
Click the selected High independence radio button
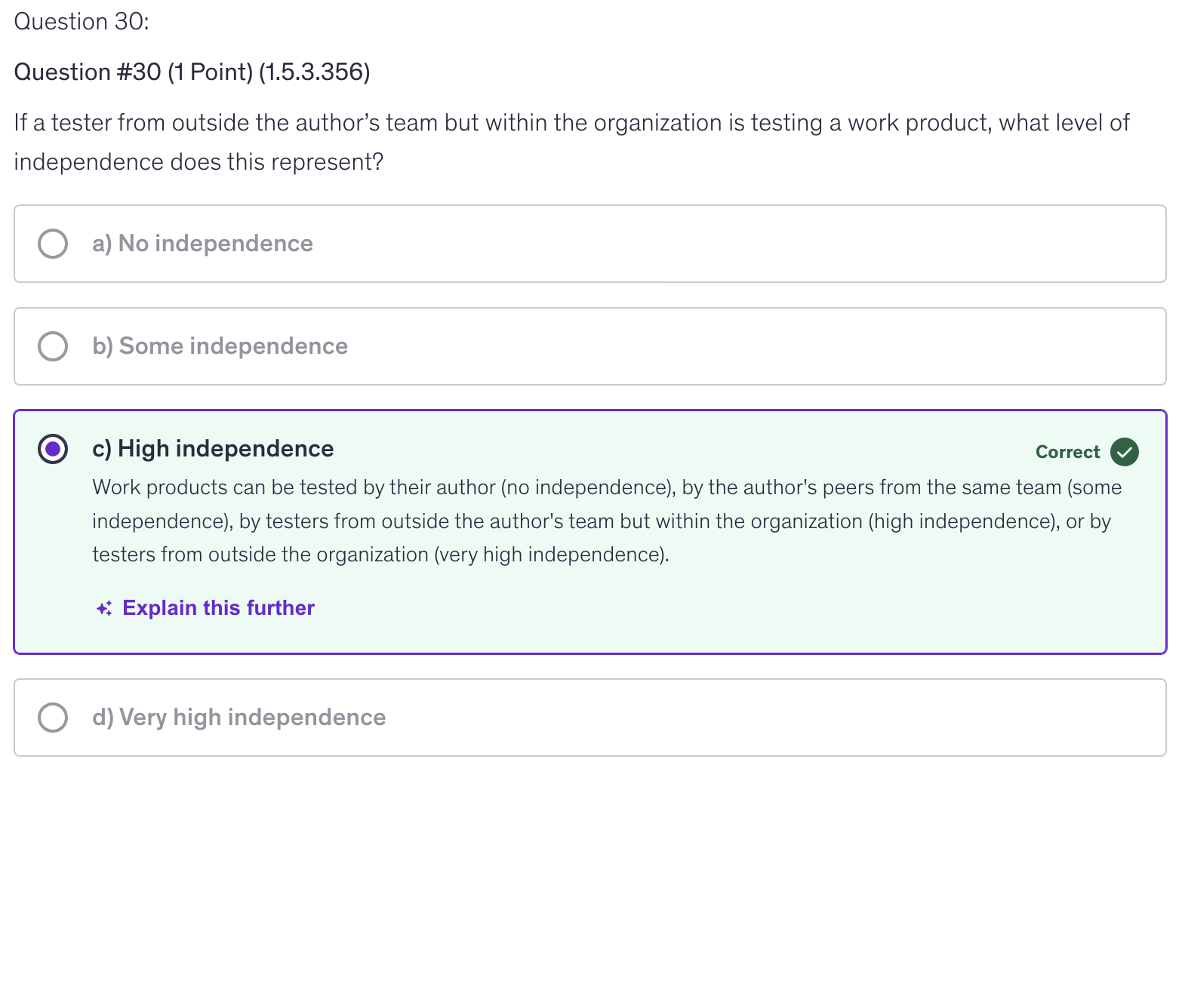pos(53,449)
